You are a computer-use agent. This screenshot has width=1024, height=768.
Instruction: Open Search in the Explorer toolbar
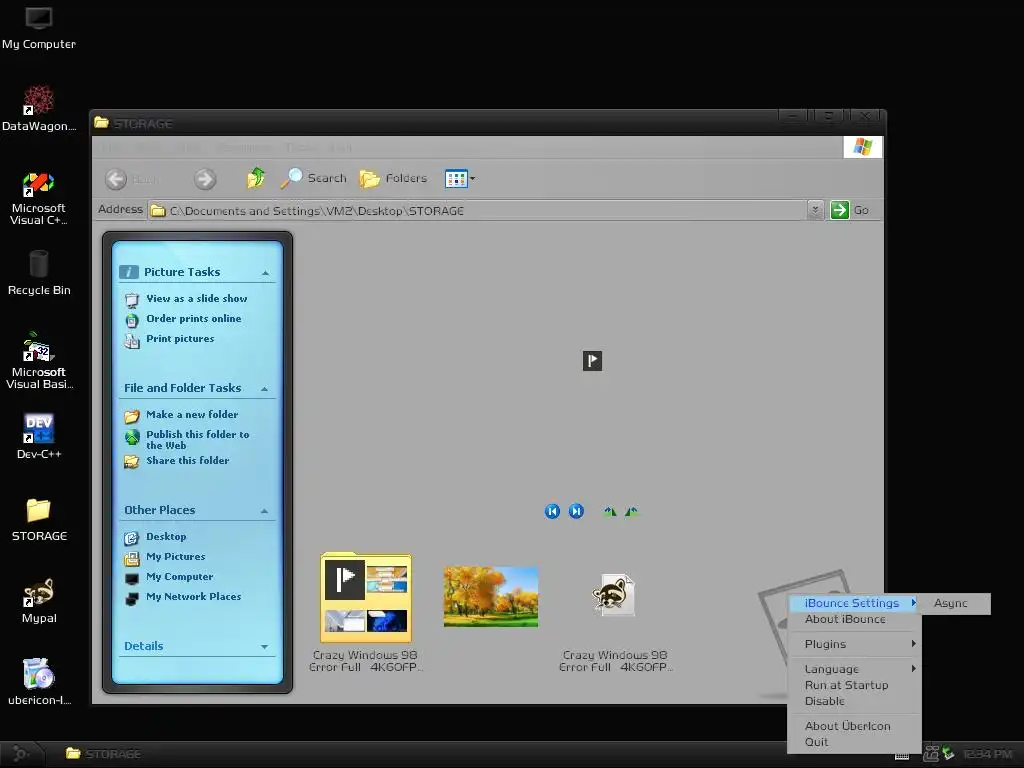point(314,178)
